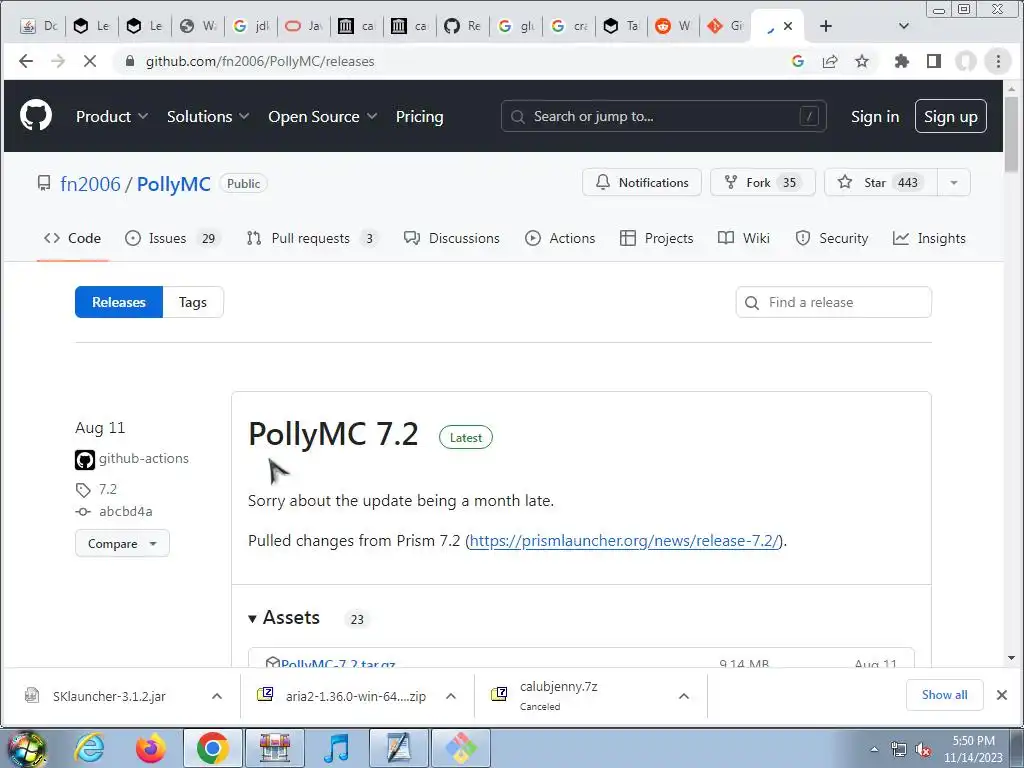This screenshot has width=1024, height=768.
Task: Switch to the Reddit tab
Action: 673,26
